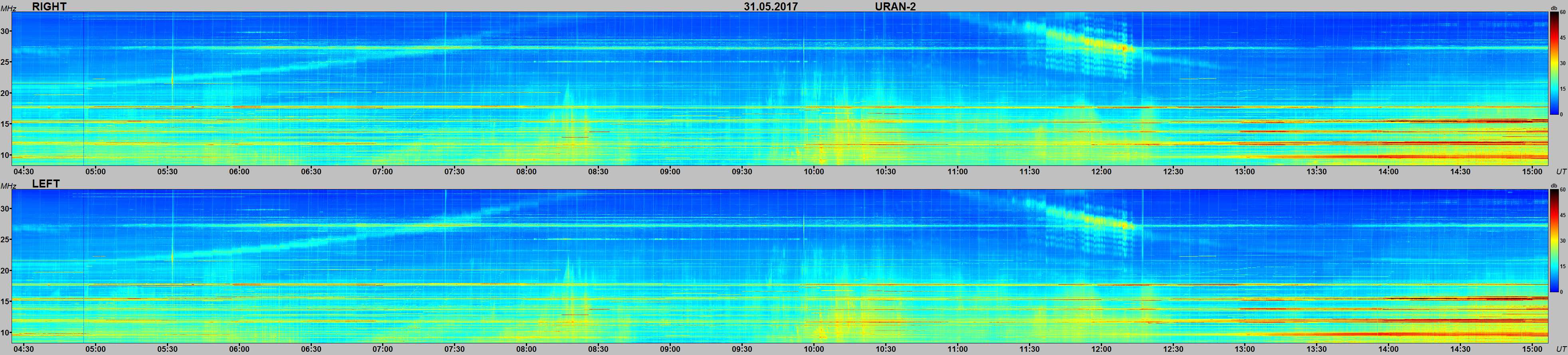
Task: Click the 09:00 tick under LEFT spectrogram
Action: point(670,349)
